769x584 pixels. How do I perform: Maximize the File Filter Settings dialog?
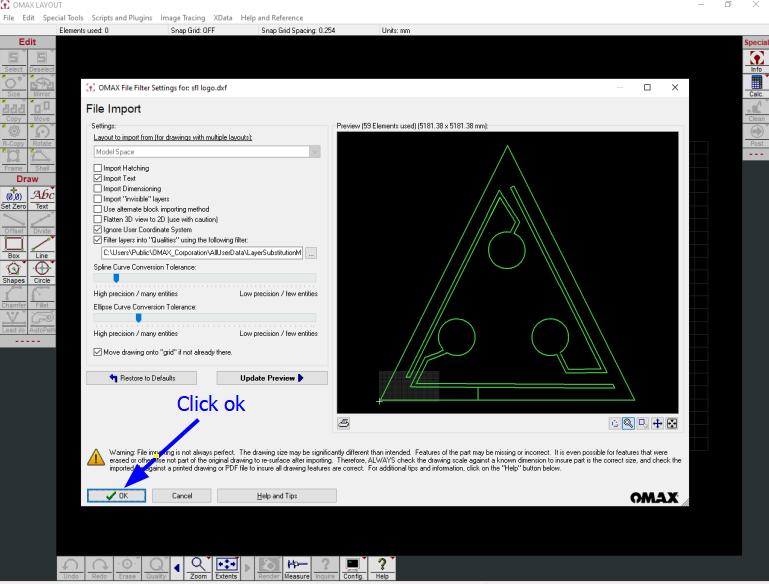point(647,87)
